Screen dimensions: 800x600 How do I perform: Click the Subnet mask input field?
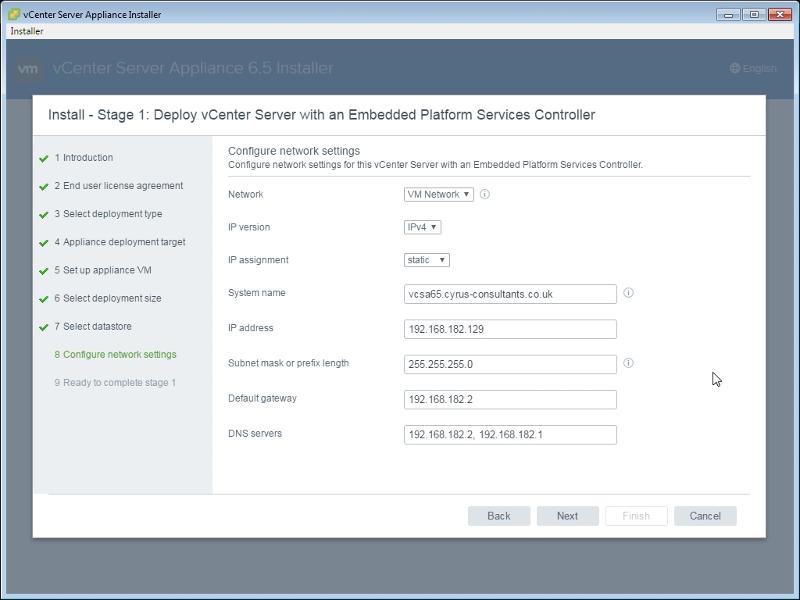[x=510, y=364]
